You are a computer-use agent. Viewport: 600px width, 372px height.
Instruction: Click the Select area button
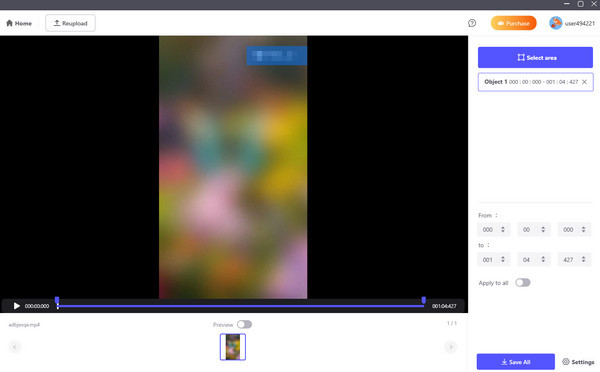click(535, 57)
